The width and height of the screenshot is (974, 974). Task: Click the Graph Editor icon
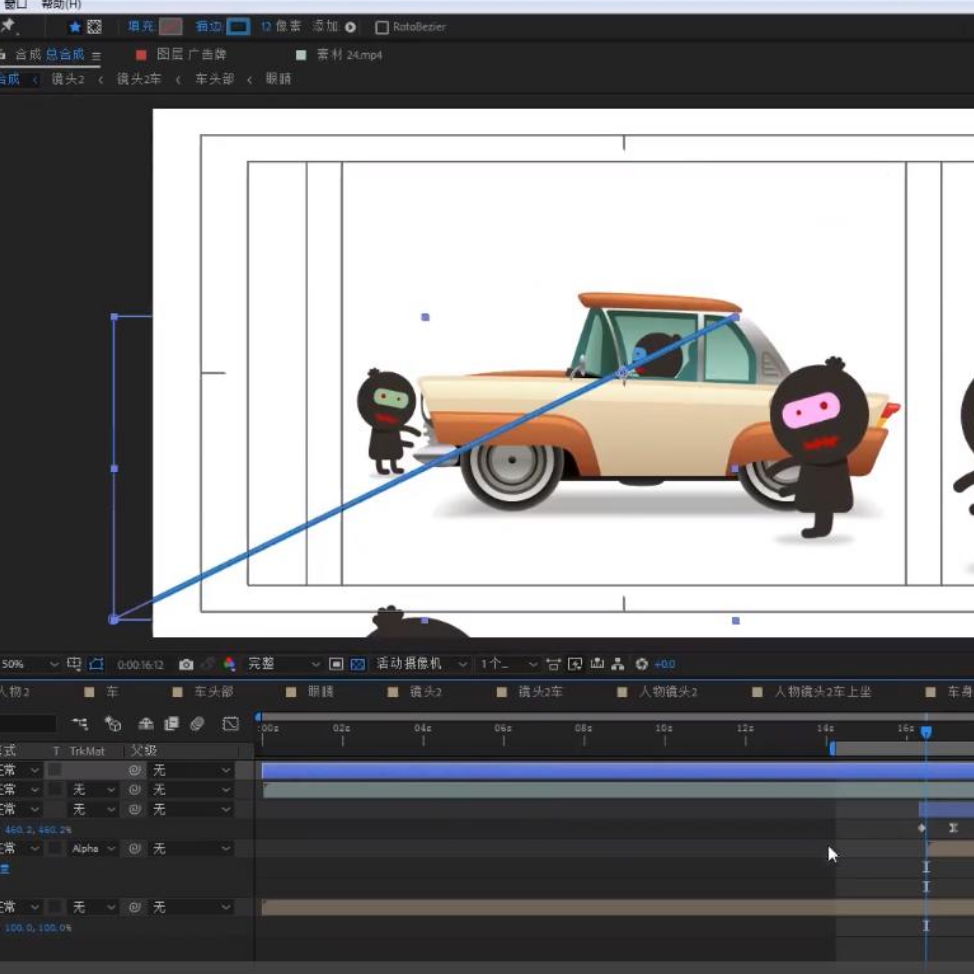pos(230,724)
